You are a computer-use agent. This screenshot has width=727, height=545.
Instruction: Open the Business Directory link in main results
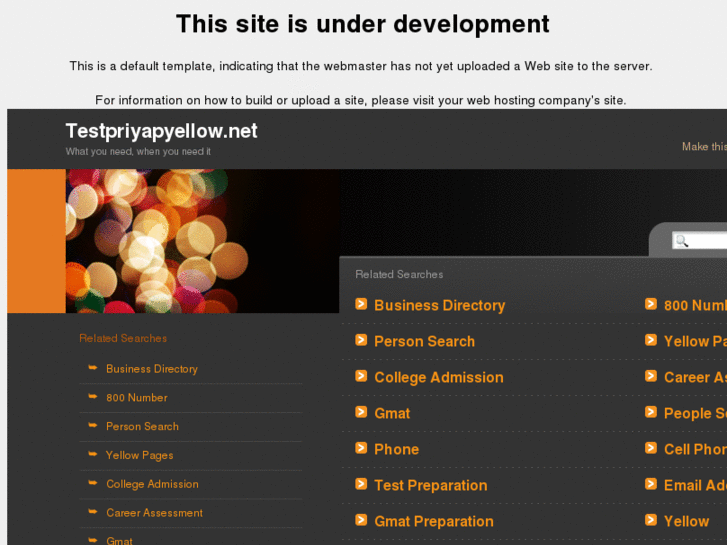(440, 305)
